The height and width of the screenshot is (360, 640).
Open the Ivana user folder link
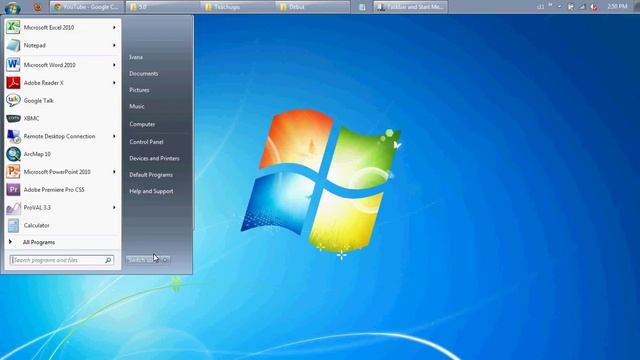[136, 57]
